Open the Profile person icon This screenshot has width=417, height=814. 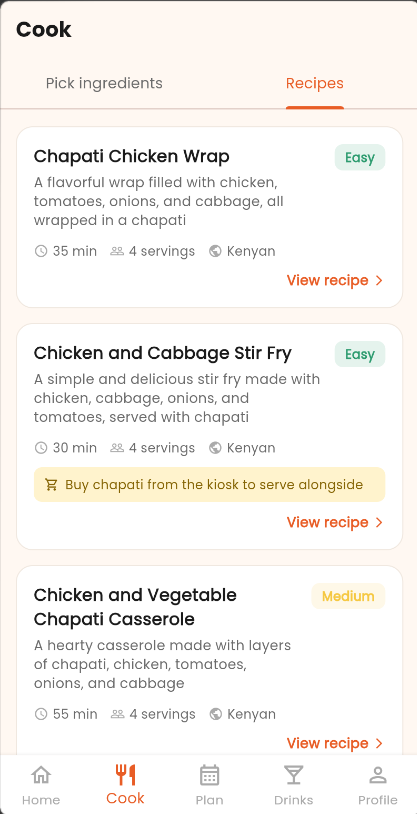click(378, 776)
